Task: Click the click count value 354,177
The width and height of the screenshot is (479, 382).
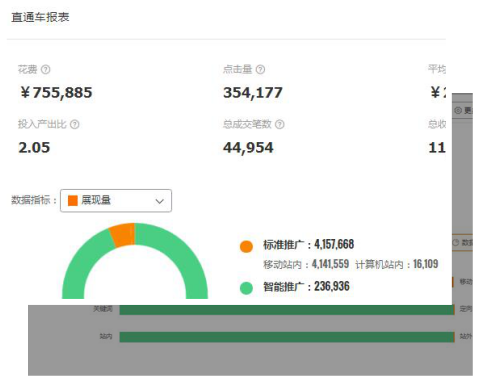Action: click(253, 93)
